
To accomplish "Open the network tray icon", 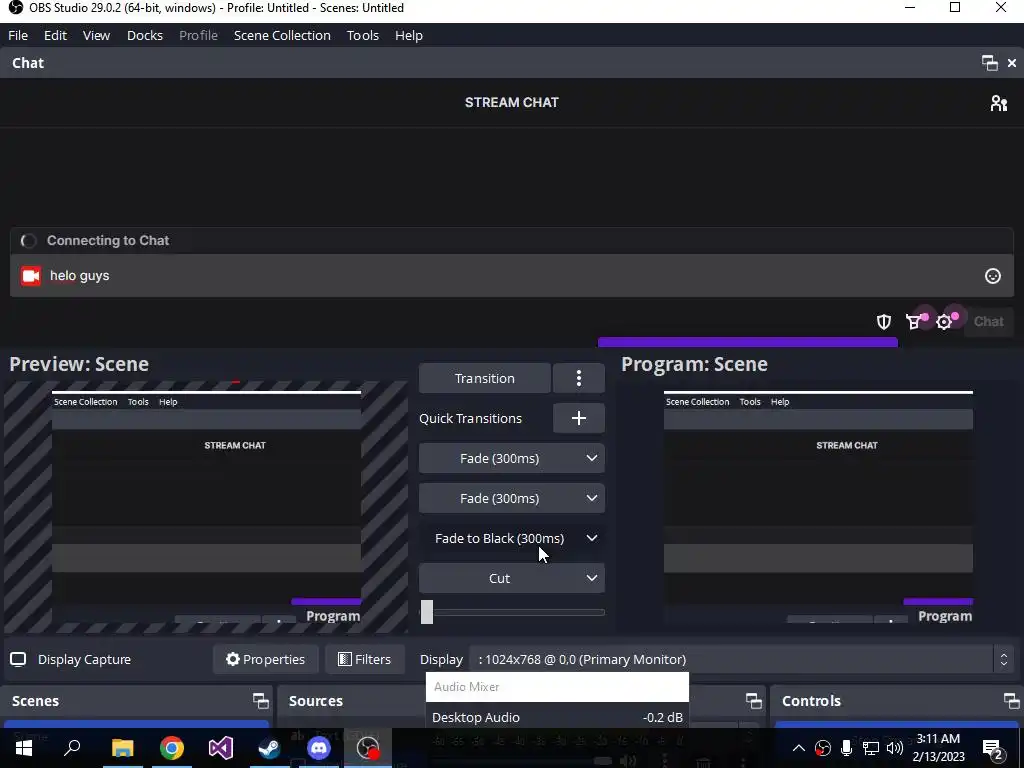I will pyautogui.click(x=871, y=748).
